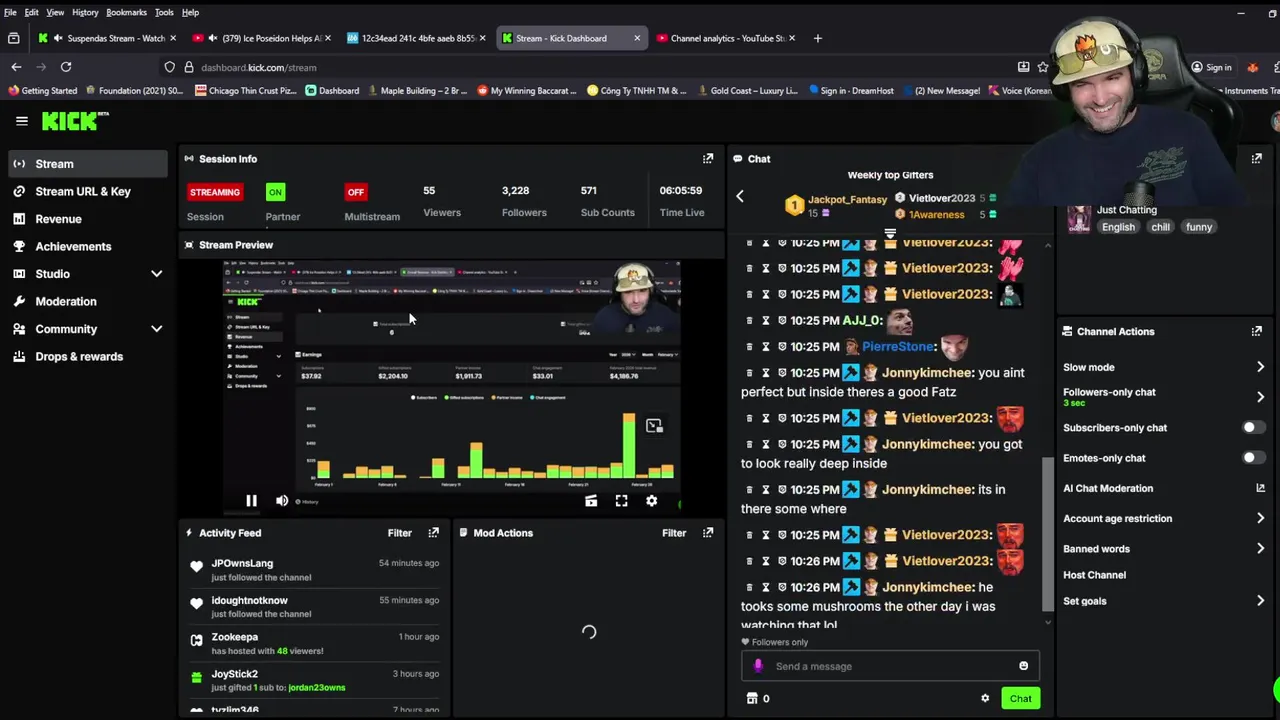Toggle the Multistream OFF status
Screen dimensions: 1280x720
[x=355, y=192]
